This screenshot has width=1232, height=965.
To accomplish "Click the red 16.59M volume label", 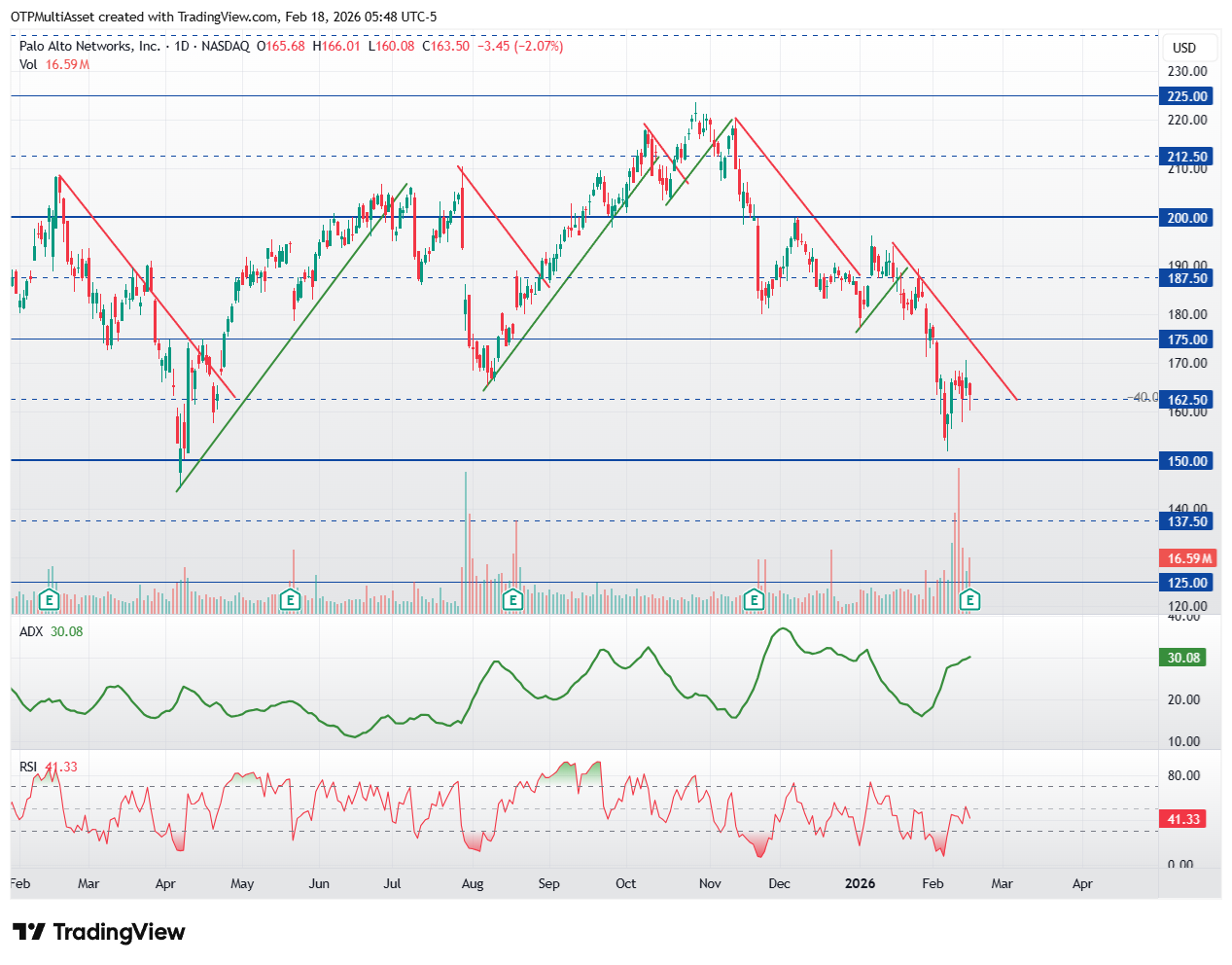I will [1188, 558].
